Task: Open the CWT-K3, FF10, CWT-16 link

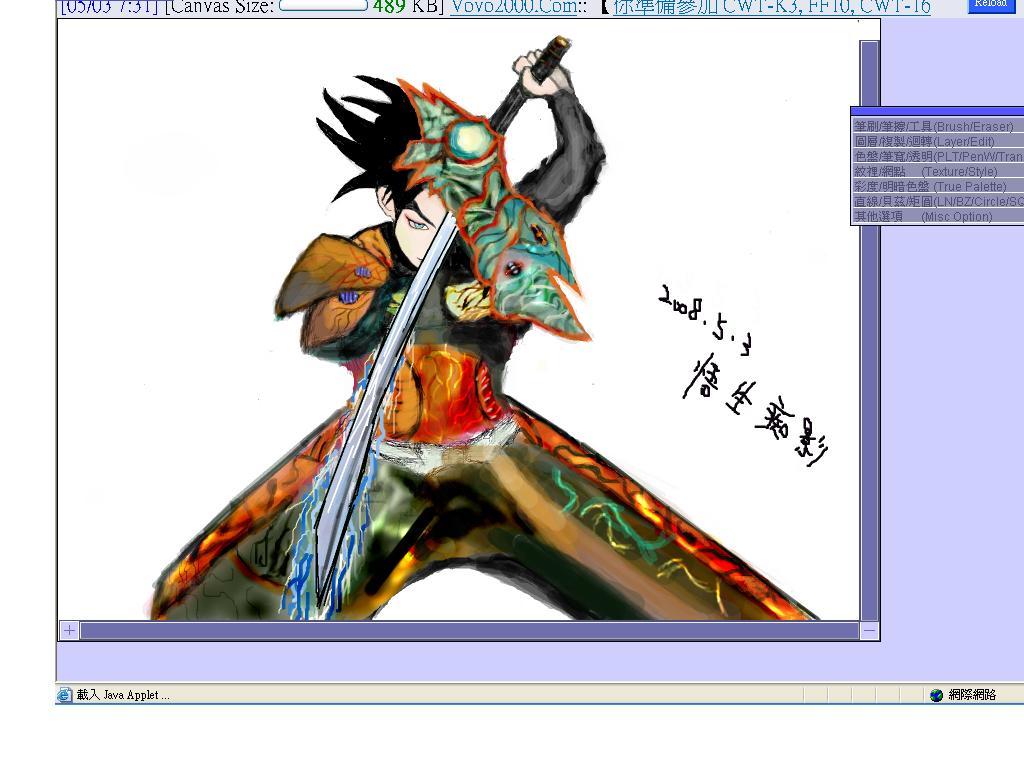Action: coord(771,7)
